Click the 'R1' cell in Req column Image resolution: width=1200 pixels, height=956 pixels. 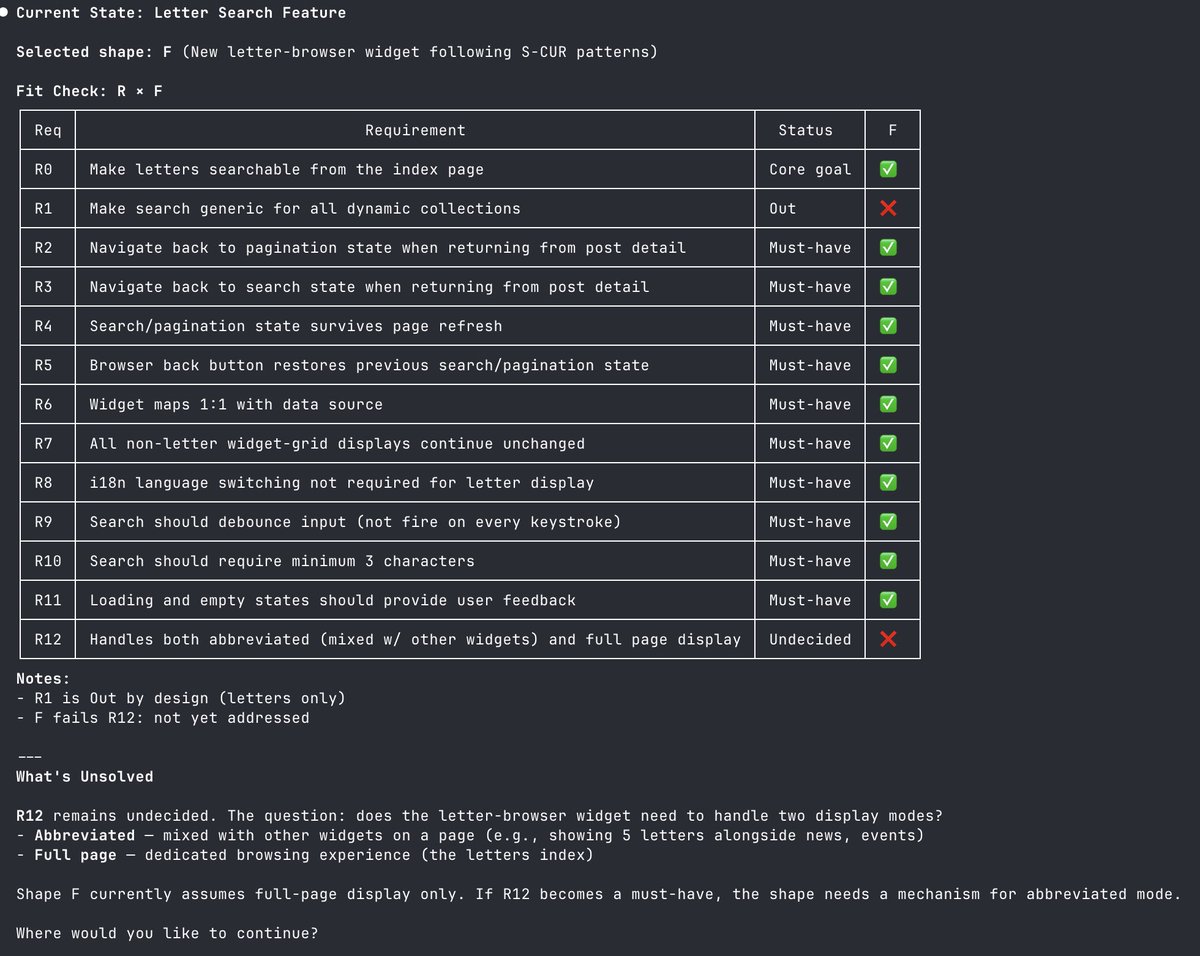point(43,208)
